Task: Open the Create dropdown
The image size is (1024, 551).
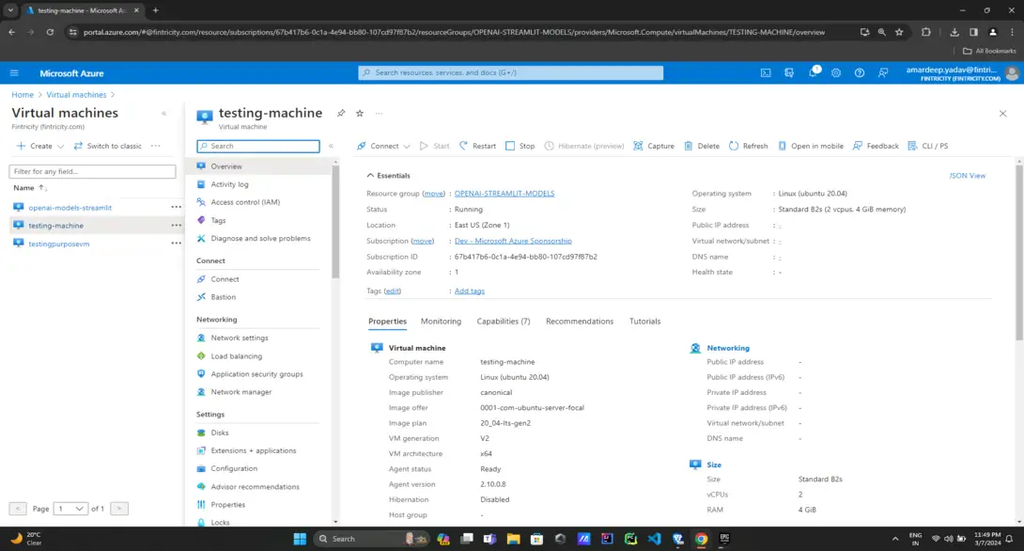Action: click(x=40, y=146)
